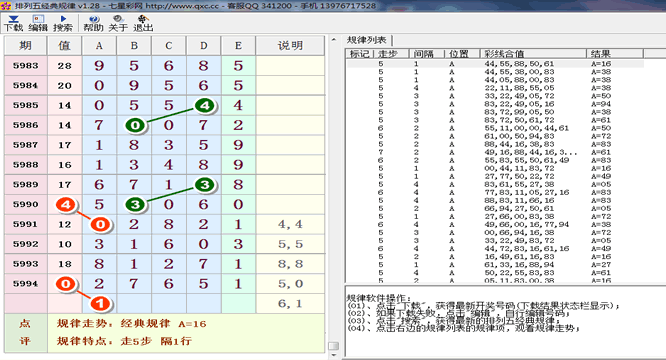Click the scroll up arrow of left panel

[334, 39]
